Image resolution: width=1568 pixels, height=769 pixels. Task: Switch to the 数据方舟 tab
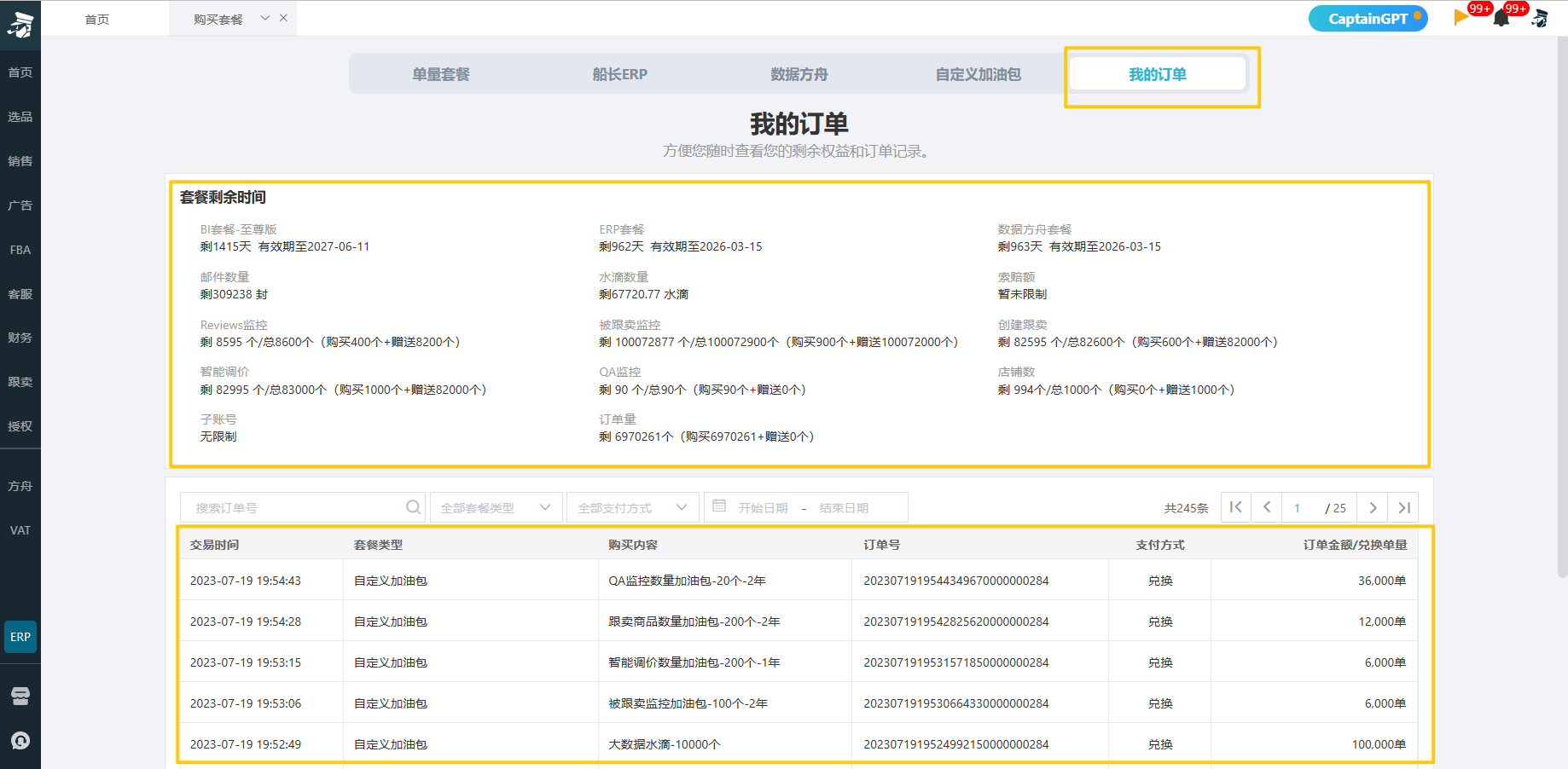pos(799,74)
